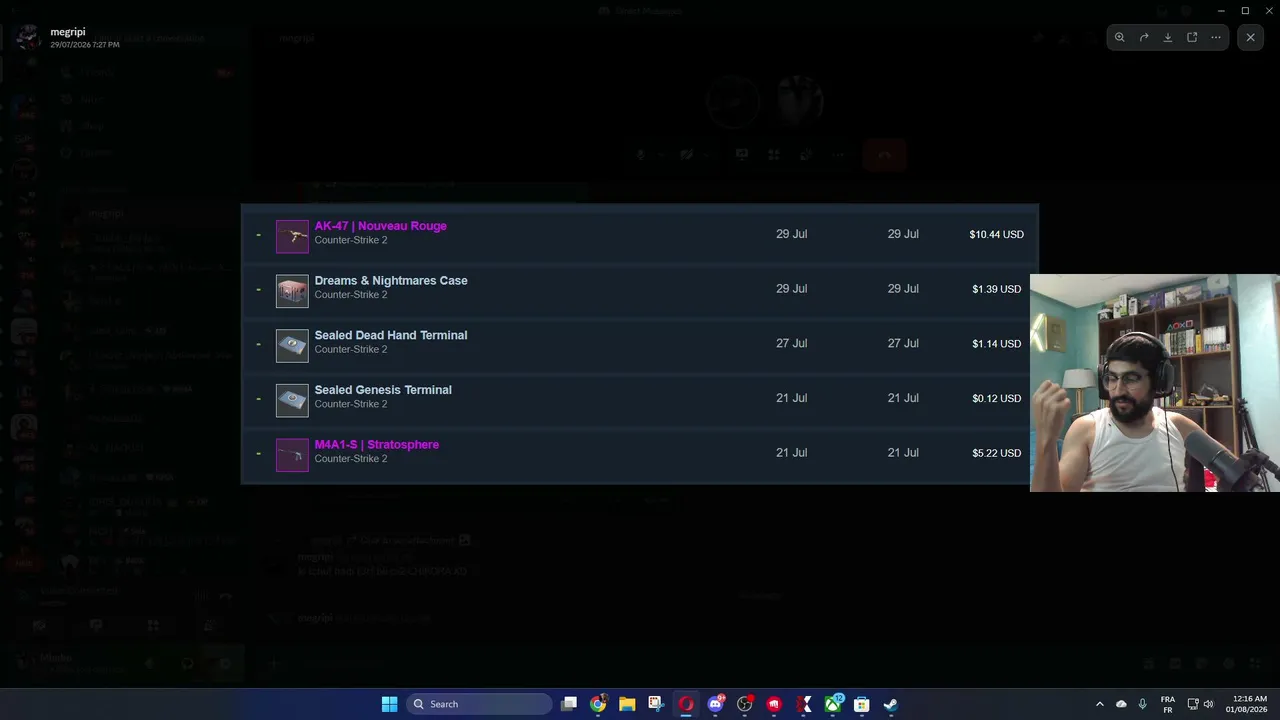Close the image viewer overlay

(x=1250, y=37)
